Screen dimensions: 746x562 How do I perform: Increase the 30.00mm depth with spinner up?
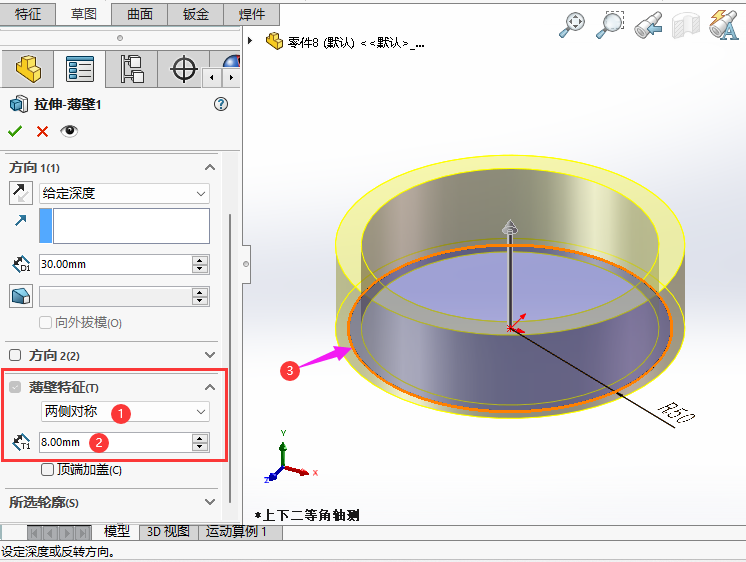(200, 260)
